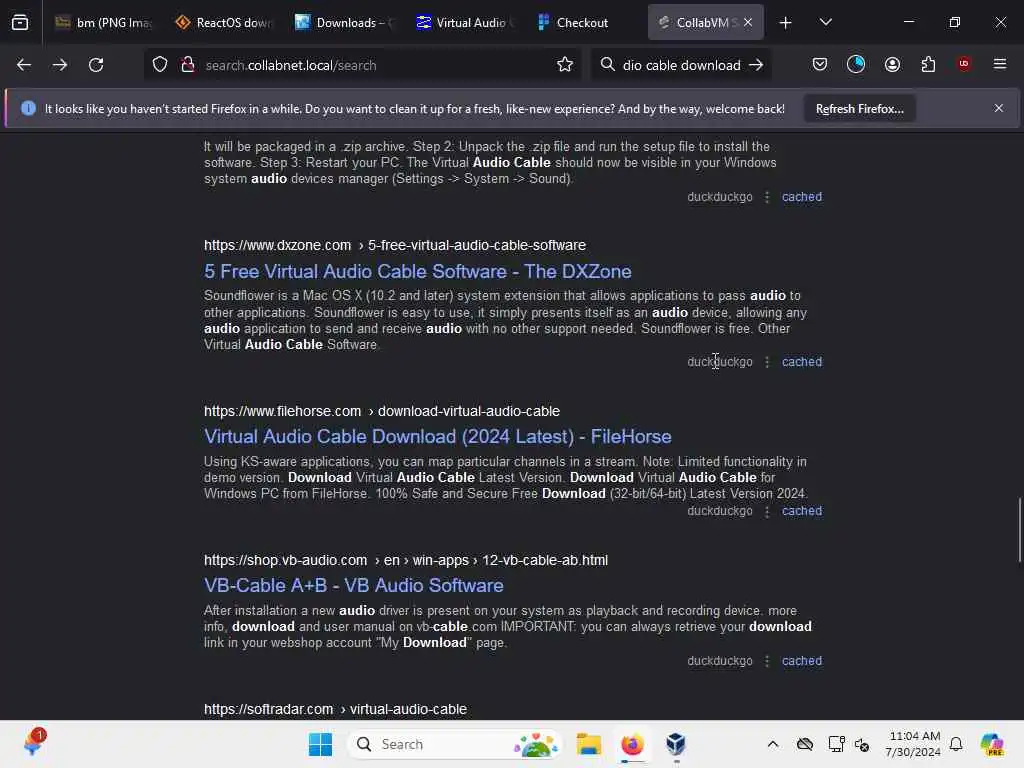Image resolution: width=1024 pixels, height=768 pixels.
Task: Go back to the previous page
Action: (x=24, y=65)
